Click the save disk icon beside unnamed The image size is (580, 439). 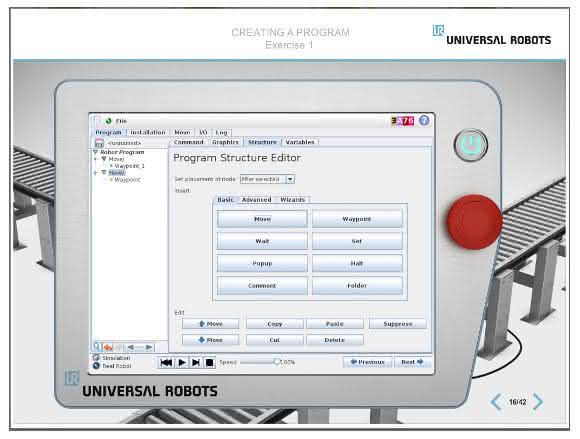(x=99, y=143)
